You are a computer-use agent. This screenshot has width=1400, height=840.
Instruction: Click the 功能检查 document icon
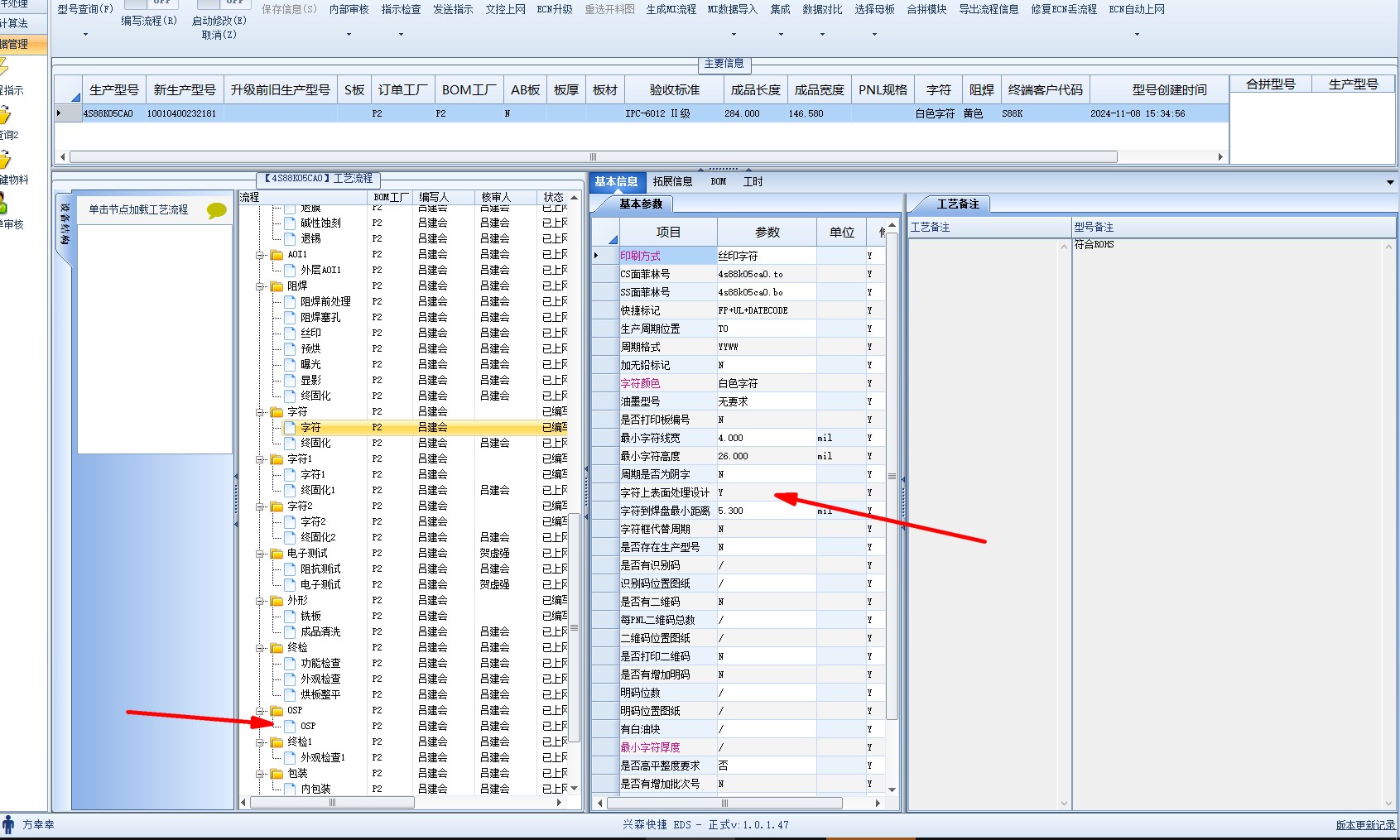tap(290, 664)
